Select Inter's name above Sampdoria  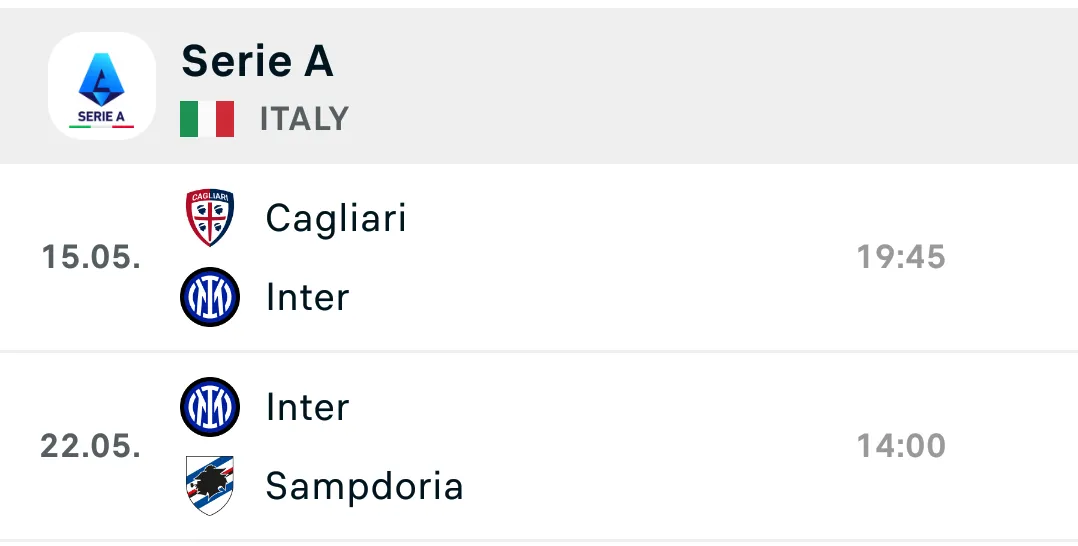point(307,407)
